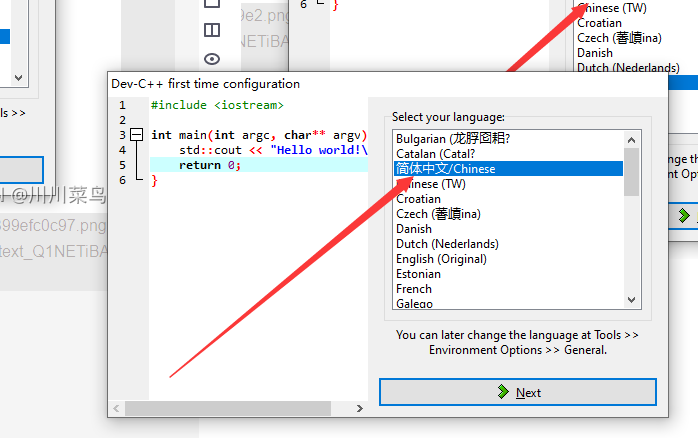Click the split-columns icon in background window
This screenshot has height=438, width=698.
point(212,30)
